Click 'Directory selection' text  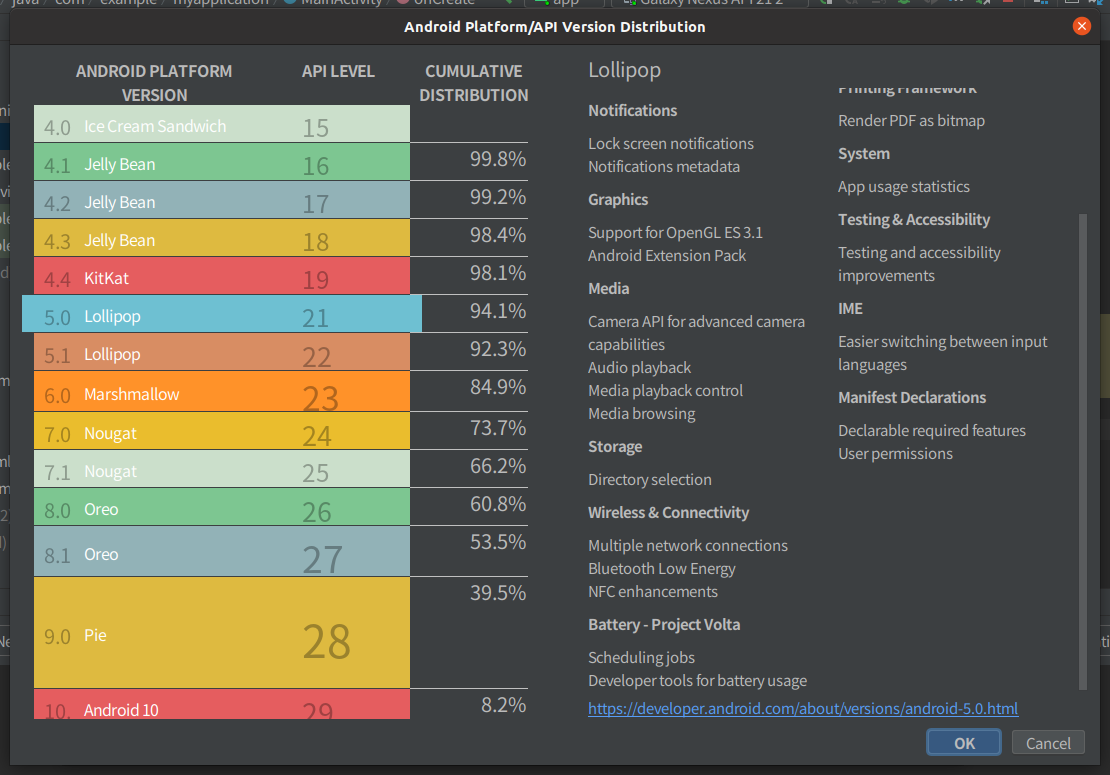point(649,480)
